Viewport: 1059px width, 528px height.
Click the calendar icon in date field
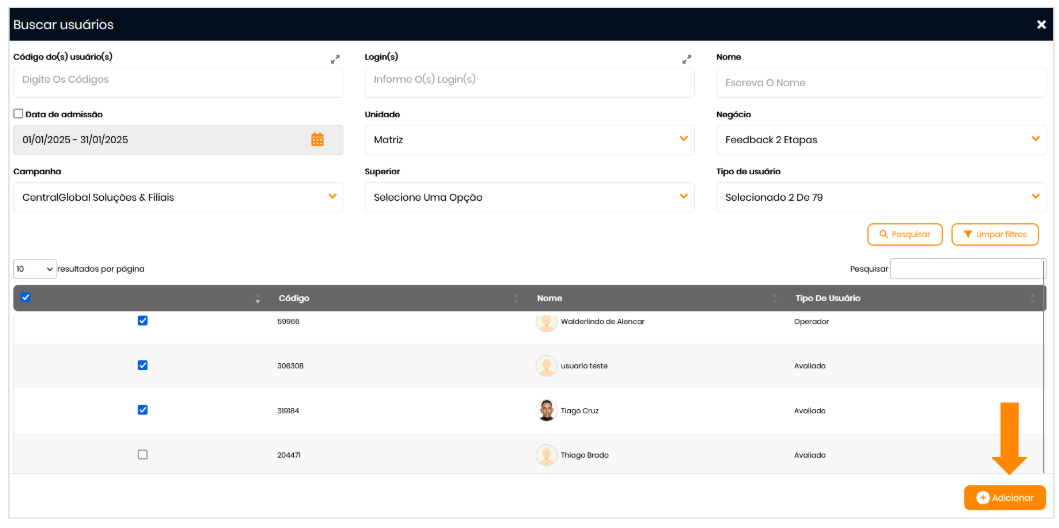[317, 140]
